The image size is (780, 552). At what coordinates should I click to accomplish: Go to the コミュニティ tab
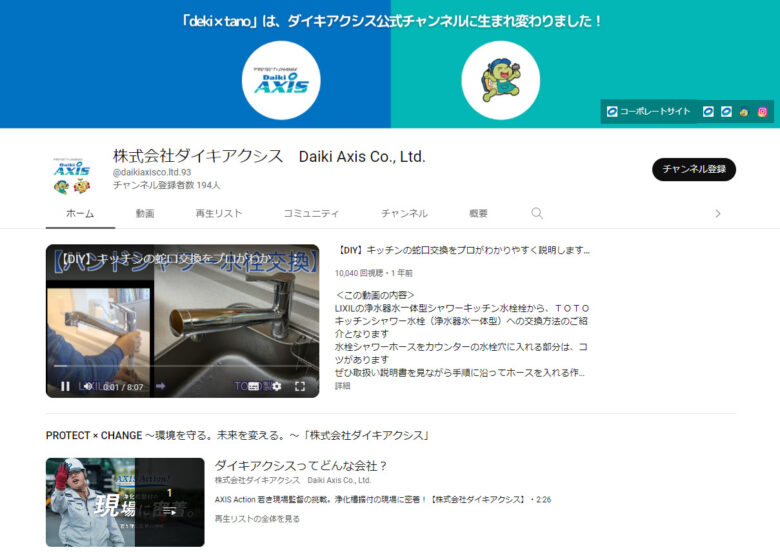[x=311, y=214]
